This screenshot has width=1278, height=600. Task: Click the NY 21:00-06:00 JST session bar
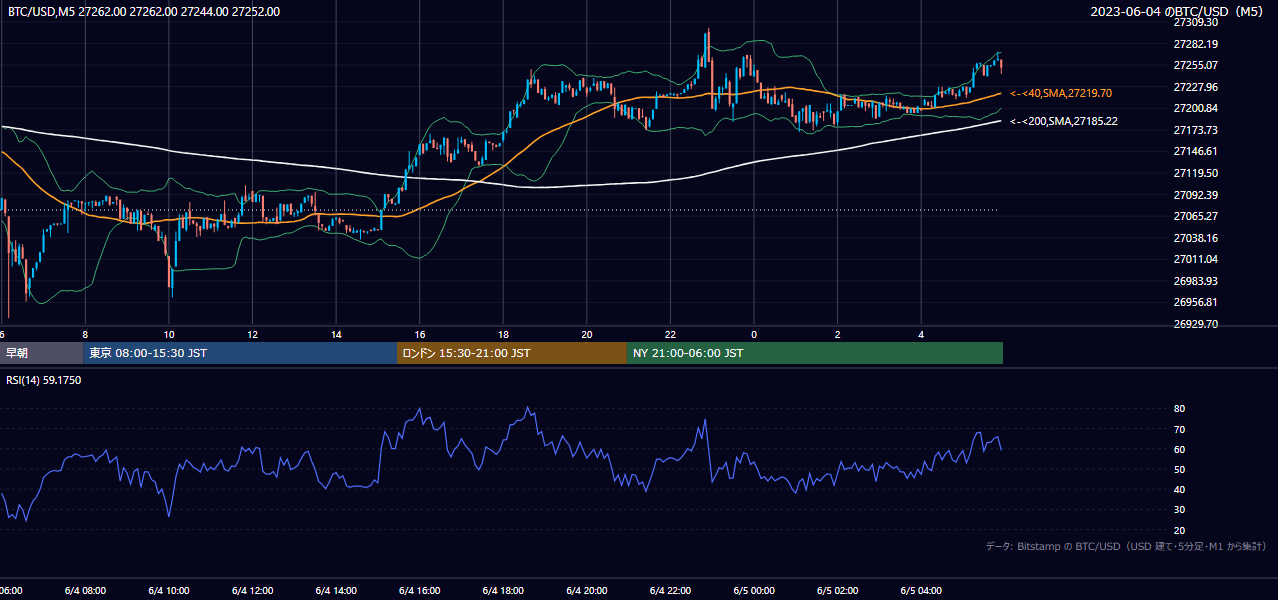pyautogui.click(x=815, y=353)
